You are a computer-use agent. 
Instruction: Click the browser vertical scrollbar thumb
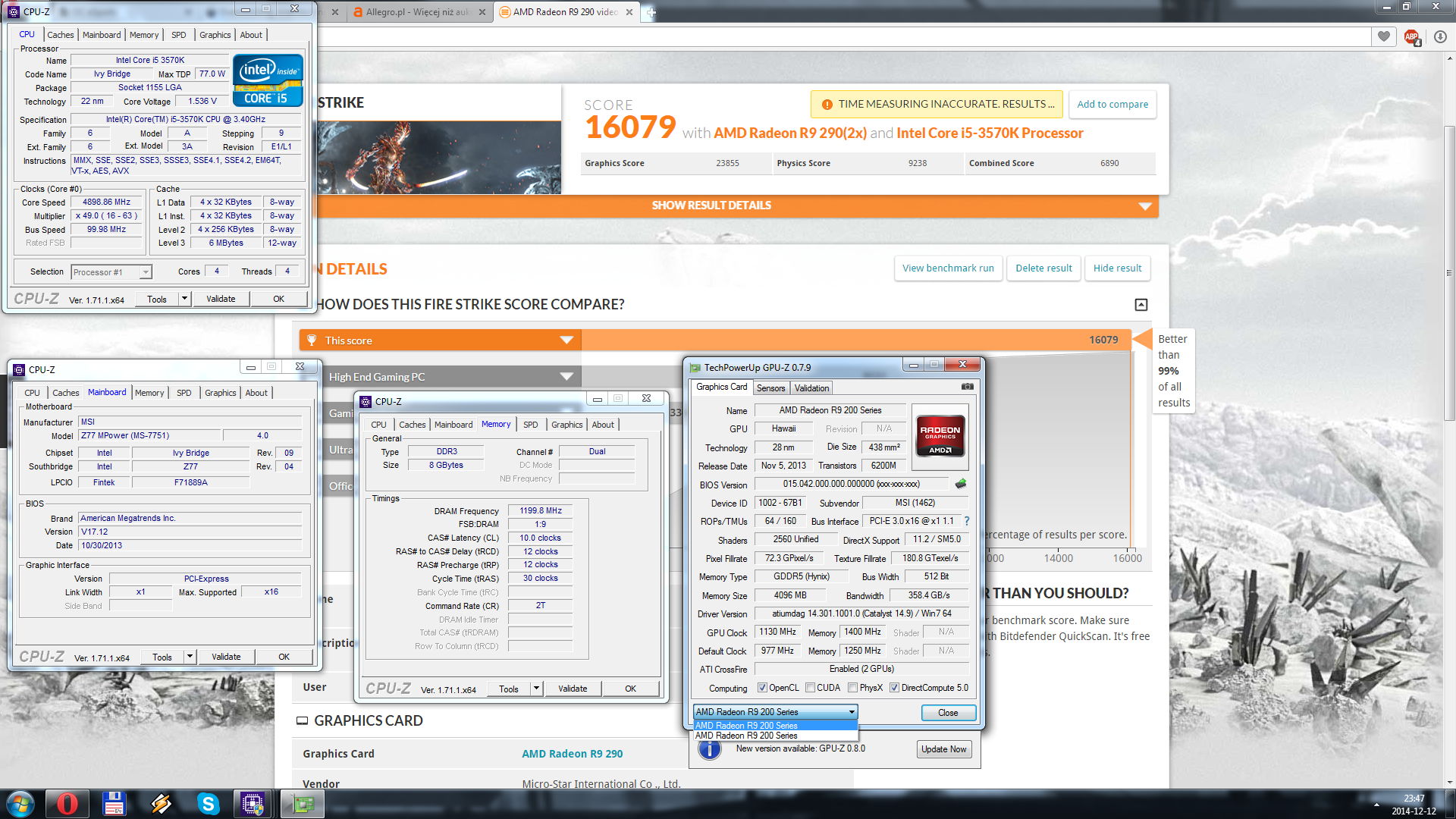1449,273
